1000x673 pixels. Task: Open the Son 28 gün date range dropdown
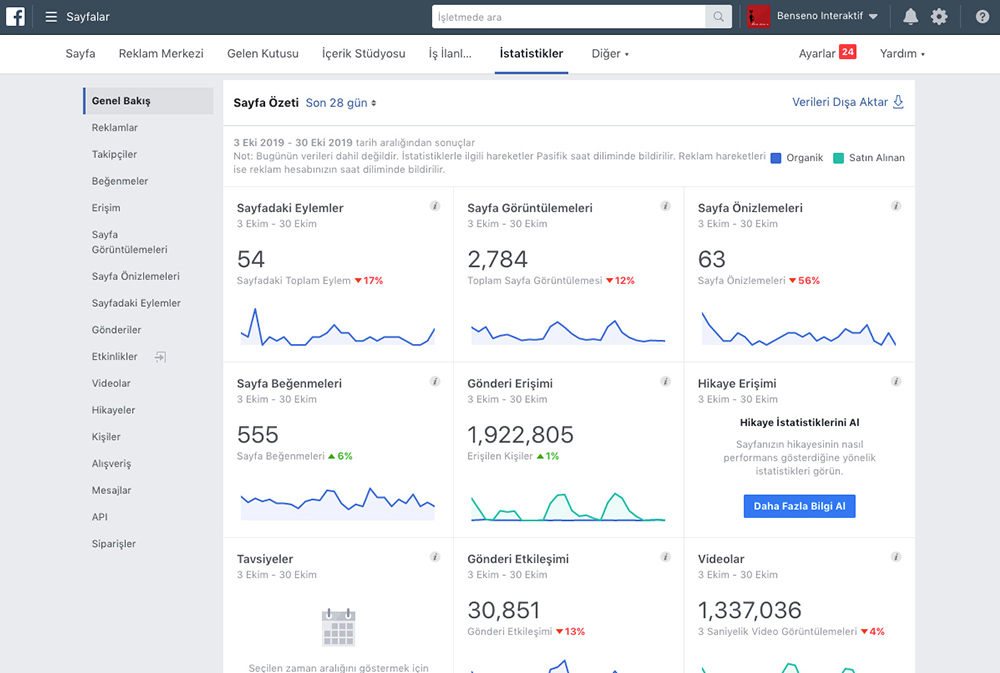341,103
